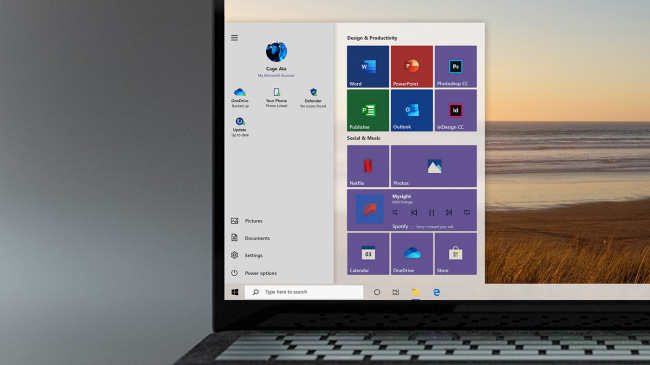This screenshot has width=650, height=365.
Task: Pause the Spotify playback
Action: tap(432, 212)
